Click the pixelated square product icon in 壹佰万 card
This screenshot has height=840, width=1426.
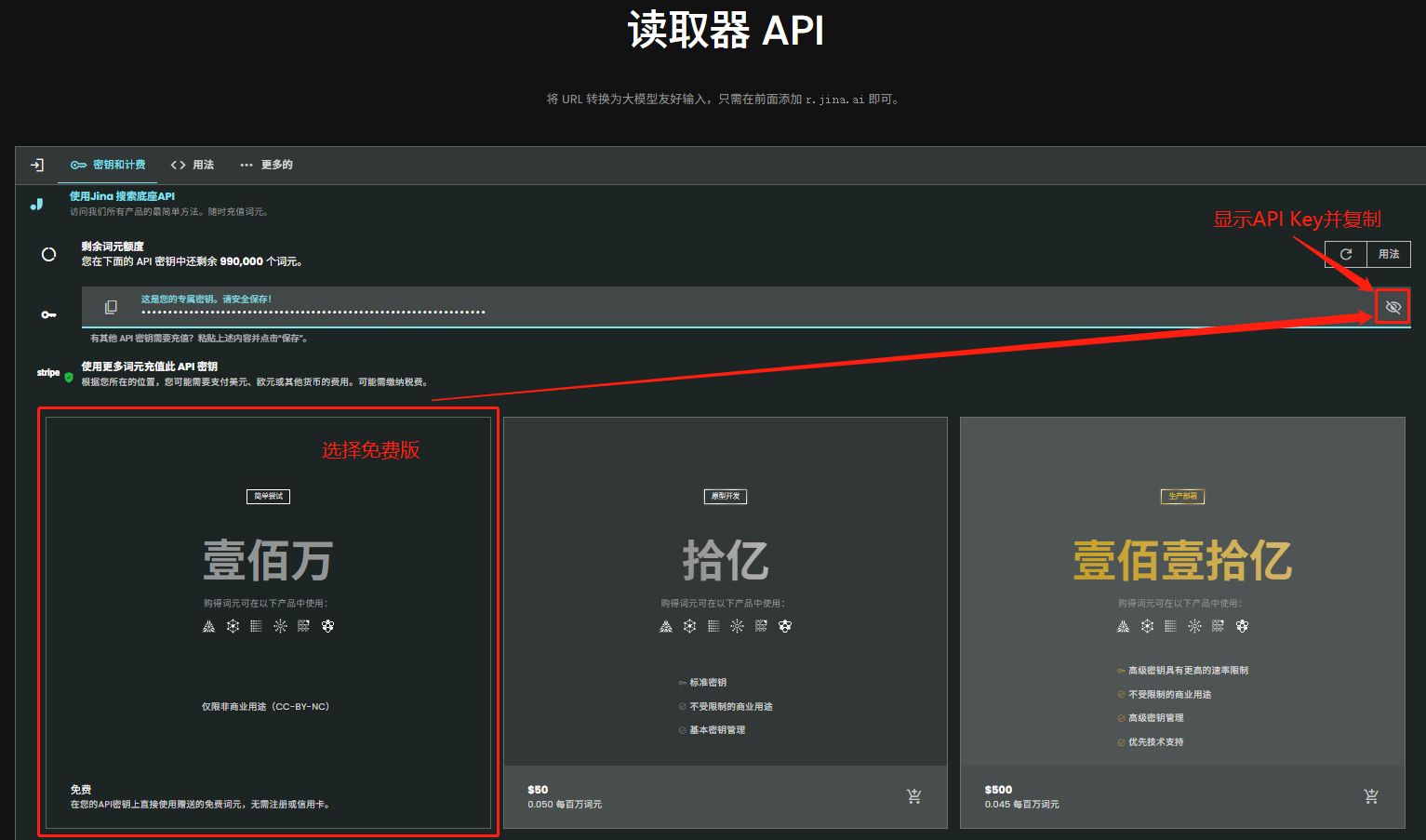303,626
